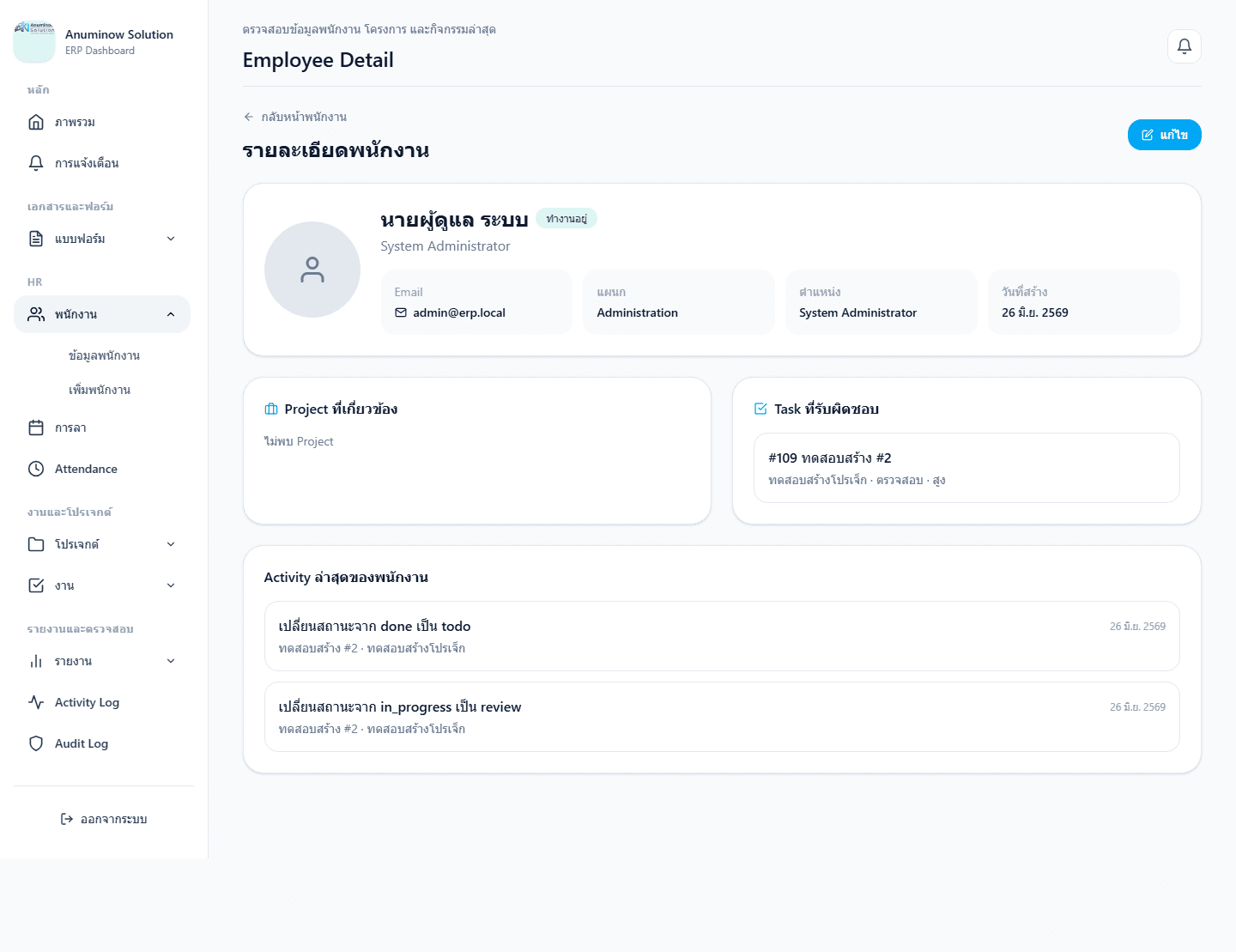This screenshot has height=952, width=1236.
Task: Open the Audit Log page
Action: point(102,743)
